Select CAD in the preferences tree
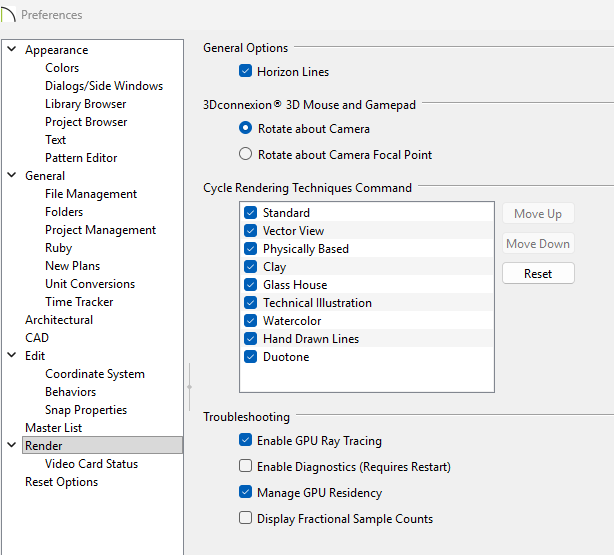The height and width of the screenshot is (555, 614). pyautogui.click(x=37, y=338)
